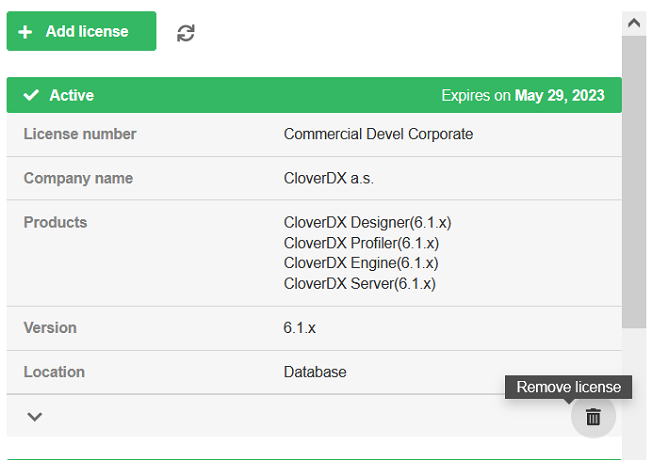The height and width of the screenshot is (460, 652).
Task: Select Database location value
Action: [x=315, y=372]
